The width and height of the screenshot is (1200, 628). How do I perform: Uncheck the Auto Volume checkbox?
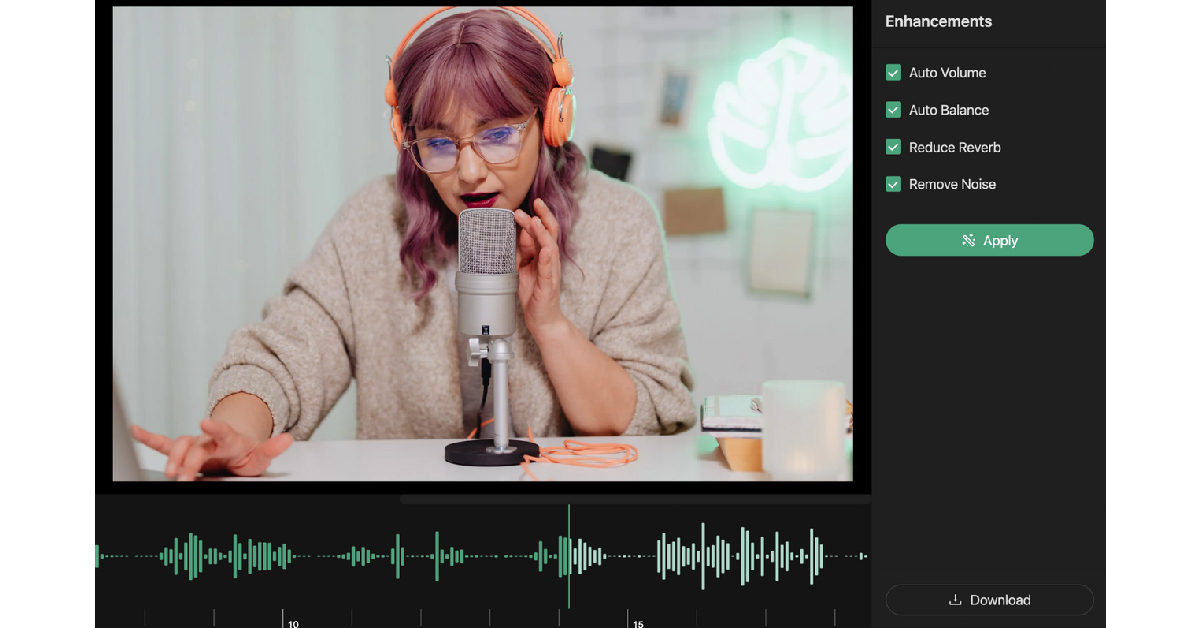point(893,73)
